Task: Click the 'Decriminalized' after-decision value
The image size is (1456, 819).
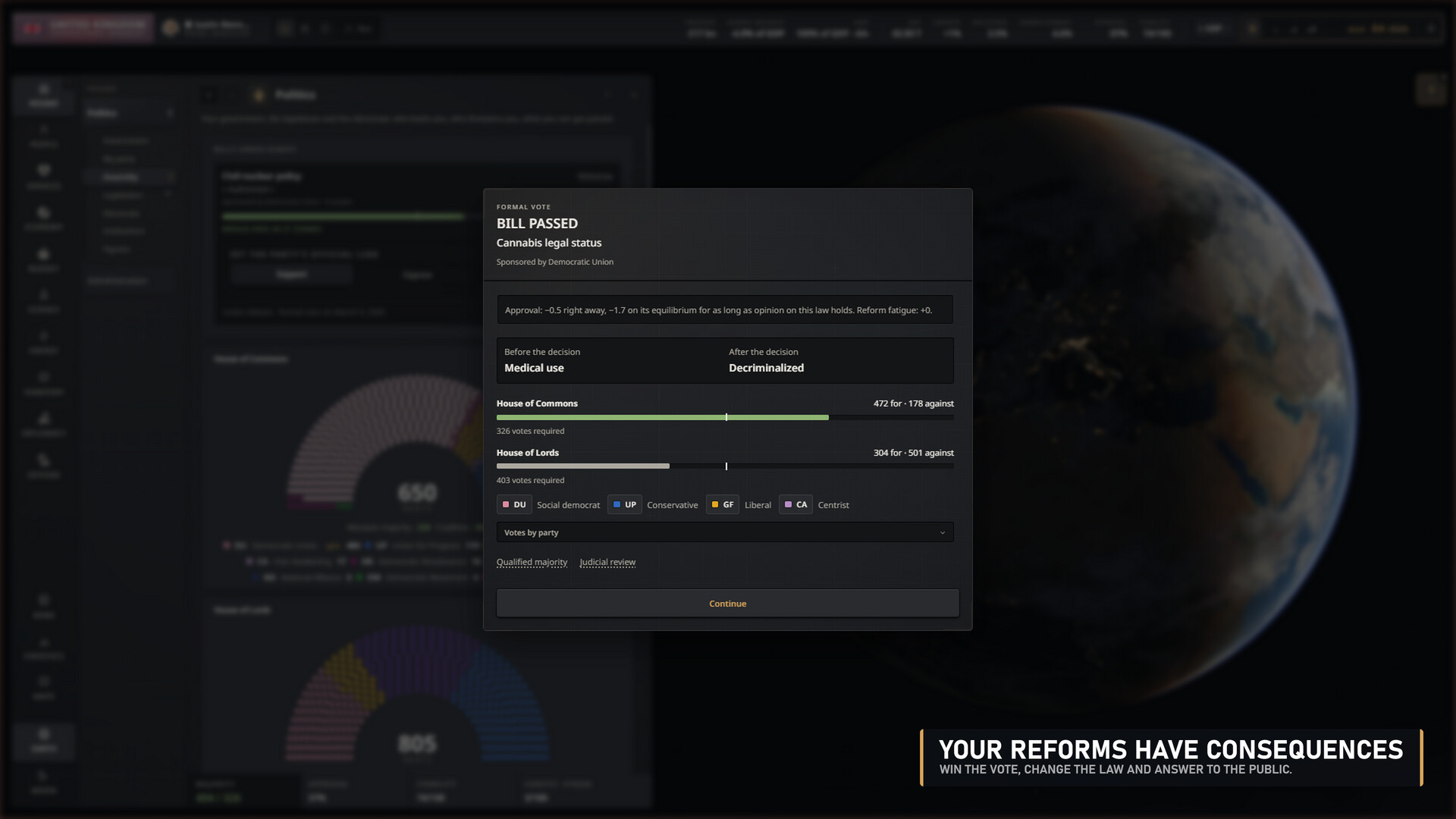Action: pos(766,368)
